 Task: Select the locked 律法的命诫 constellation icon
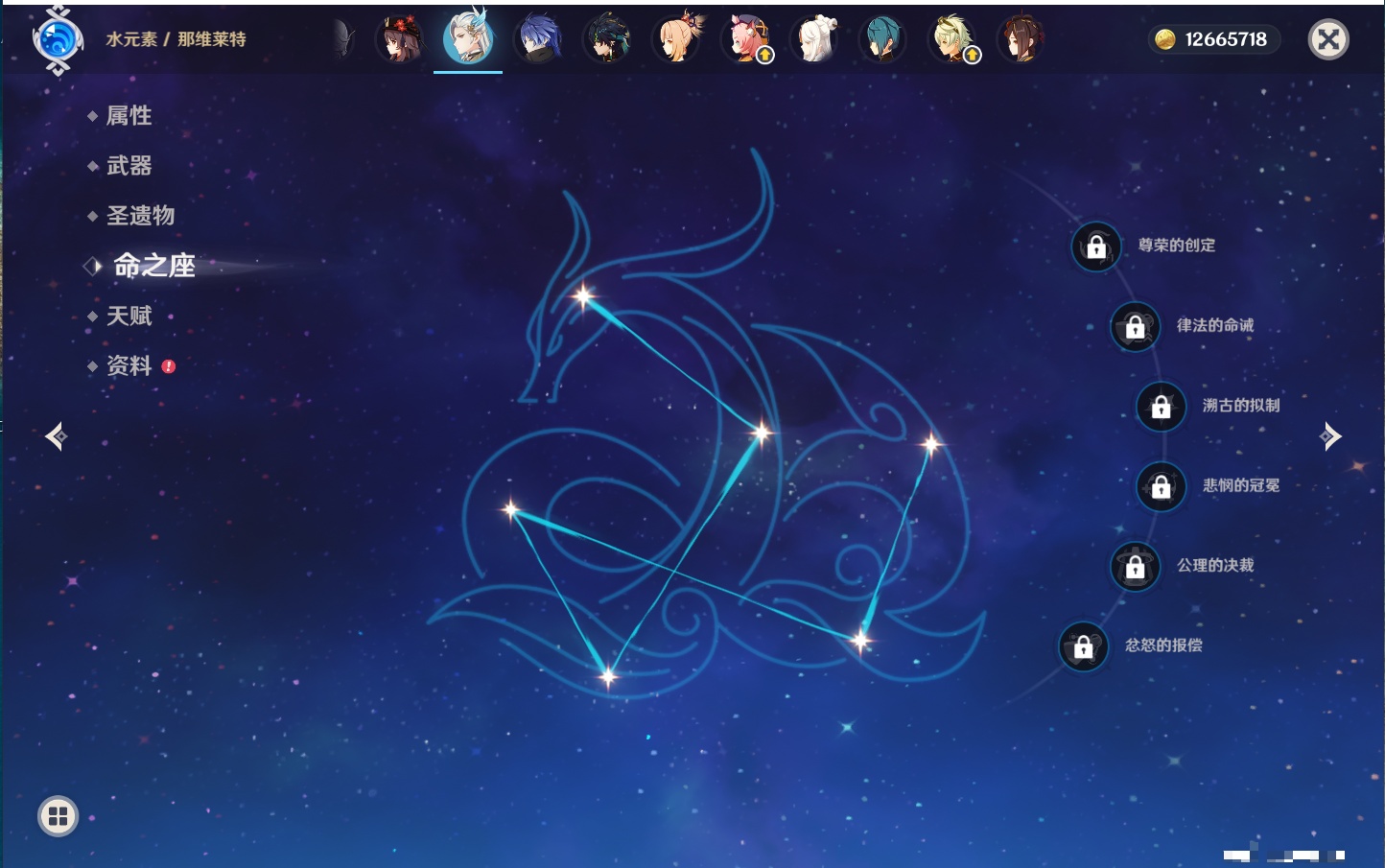point(1135,327)
